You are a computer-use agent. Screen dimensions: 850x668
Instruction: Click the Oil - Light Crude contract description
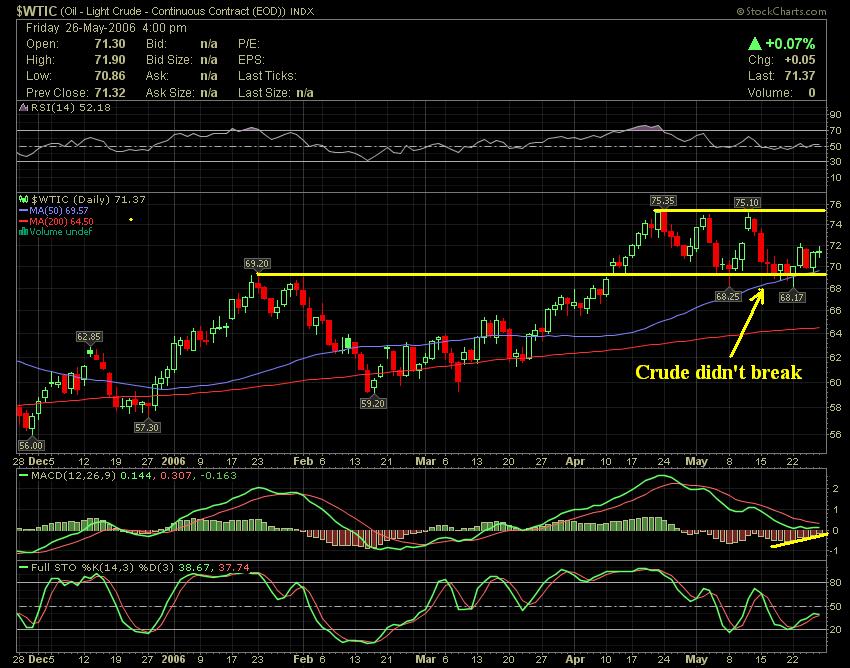(173, 11)
